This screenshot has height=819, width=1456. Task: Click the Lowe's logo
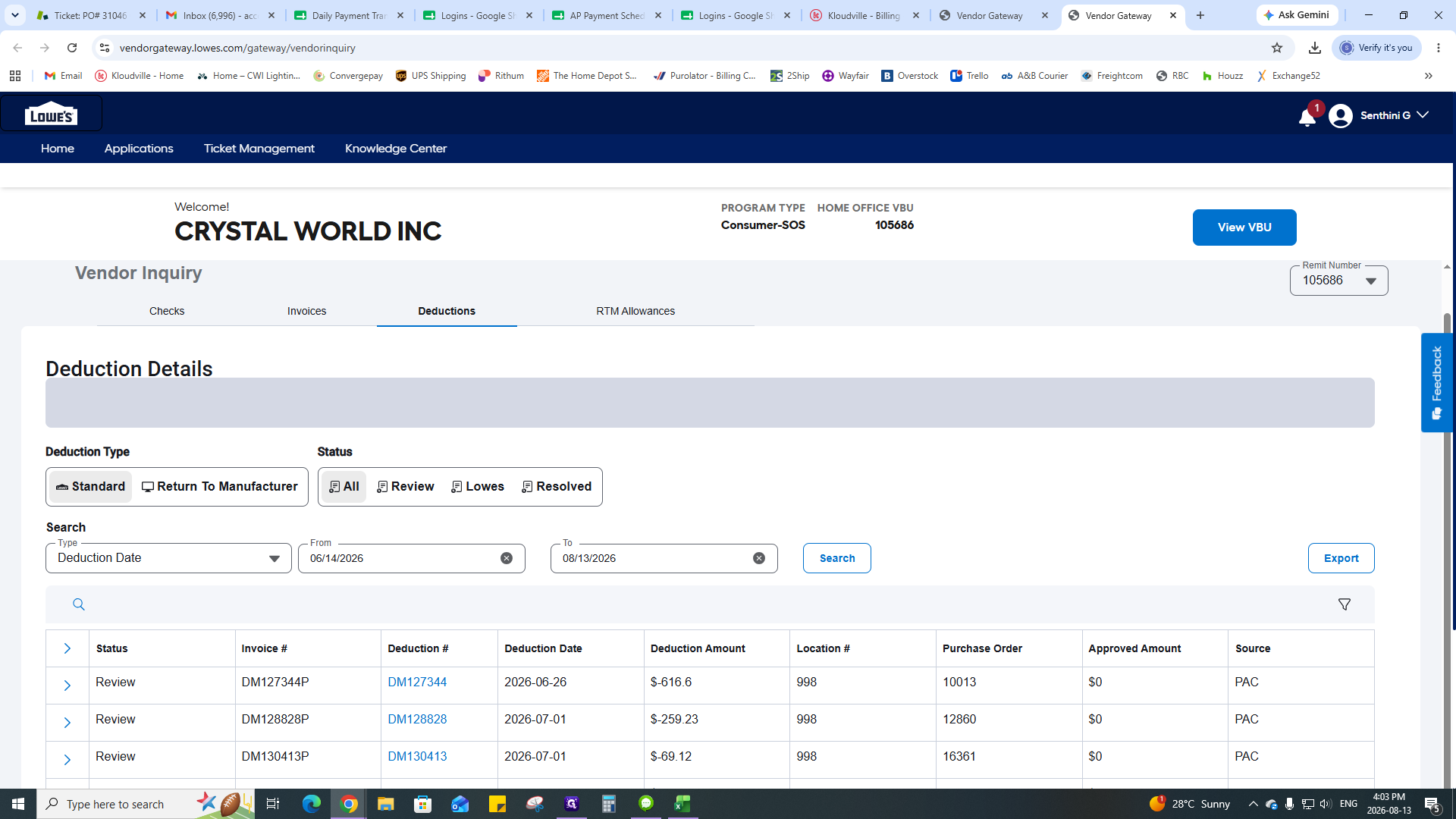(52, 114)
